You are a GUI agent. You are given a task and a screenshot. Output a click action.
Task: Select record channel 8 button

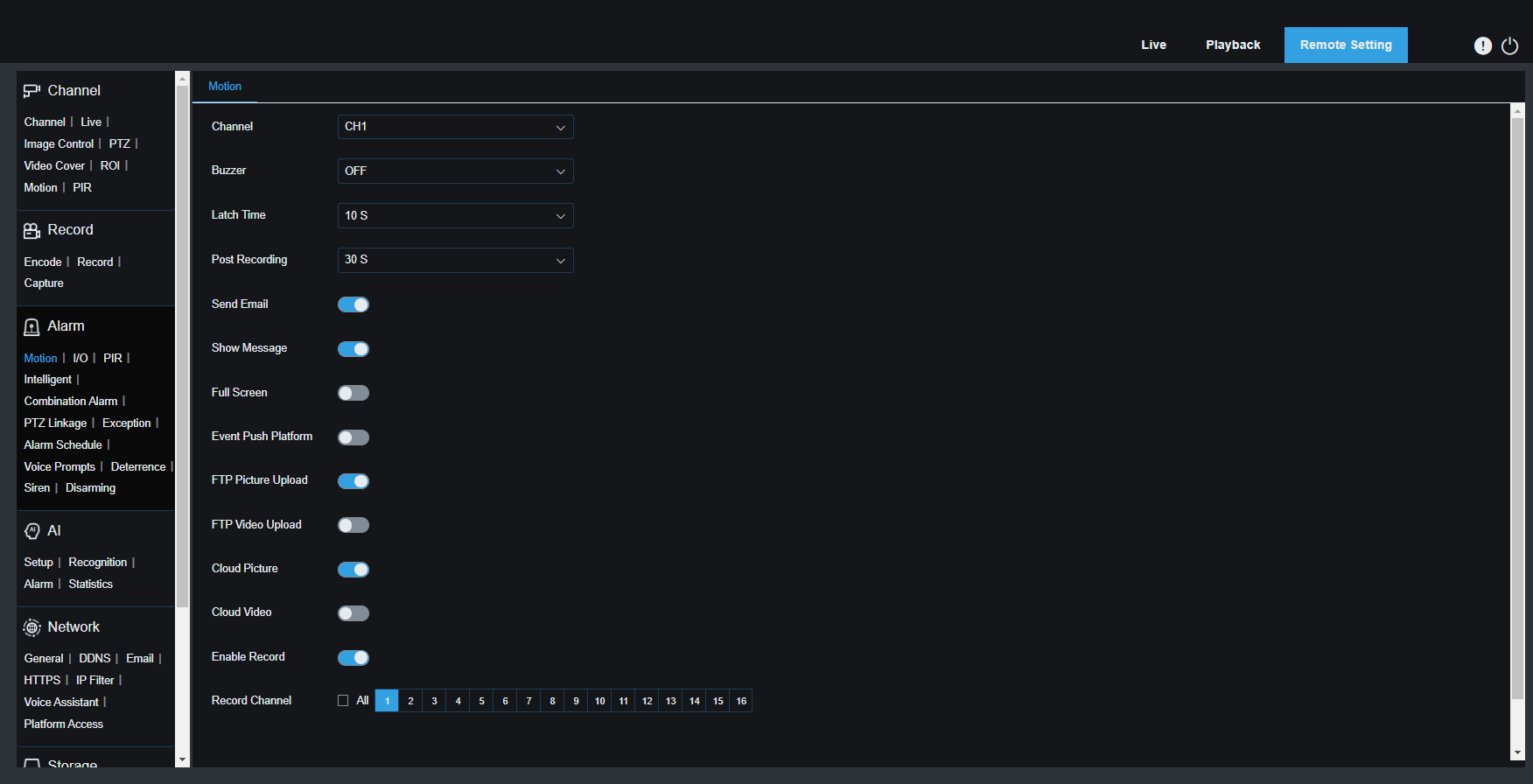pos(552,701)
